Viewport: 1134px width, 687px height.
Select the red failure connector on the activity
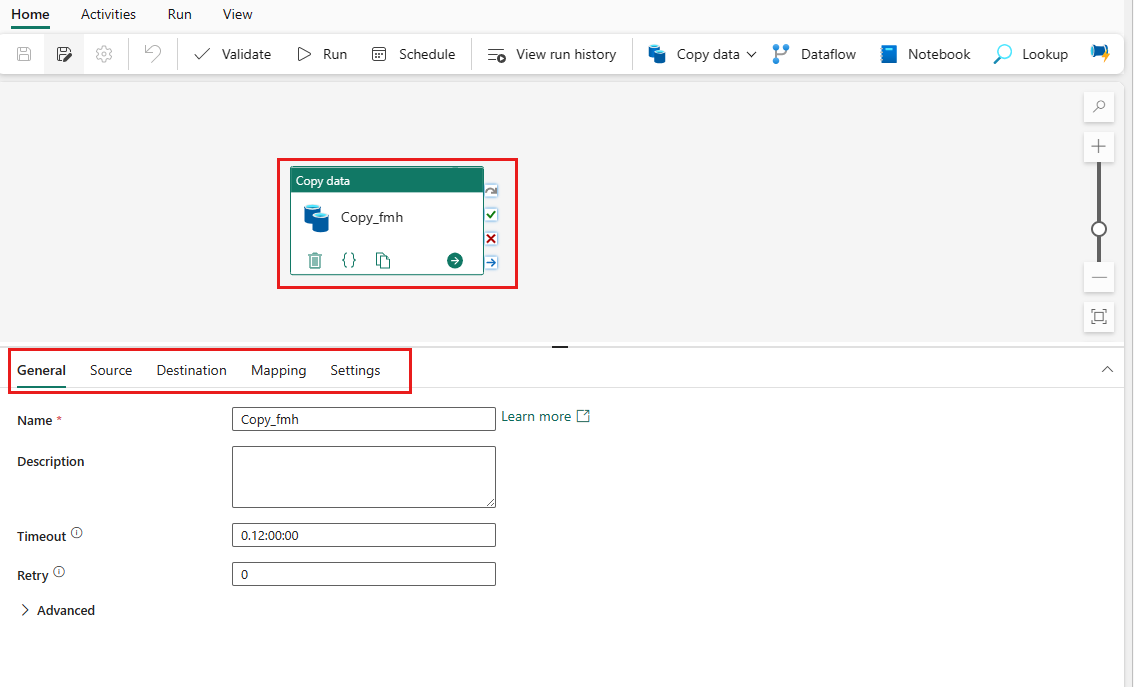click(491, 238)
